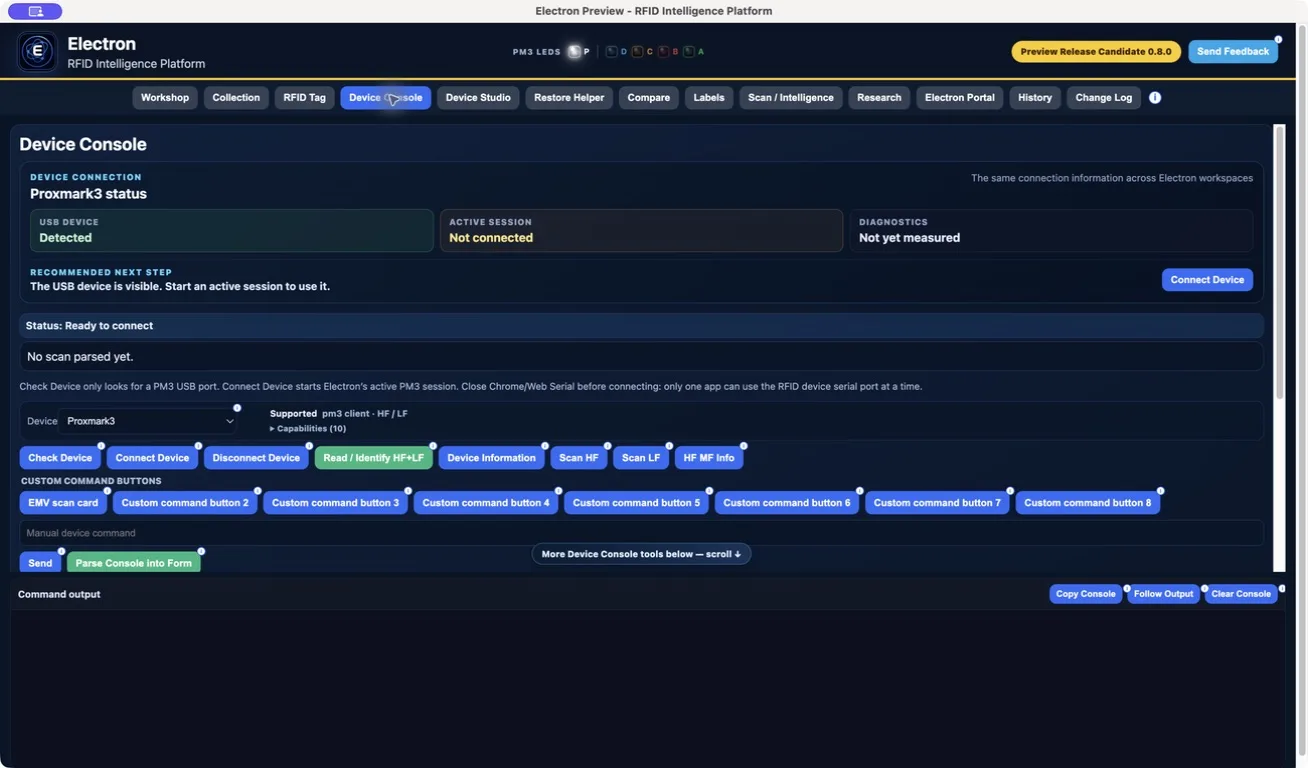Click the info icon beside Change Log
Image resolution: width=1308 pixels, height=768 pixels.
[x=1155, y=98]
